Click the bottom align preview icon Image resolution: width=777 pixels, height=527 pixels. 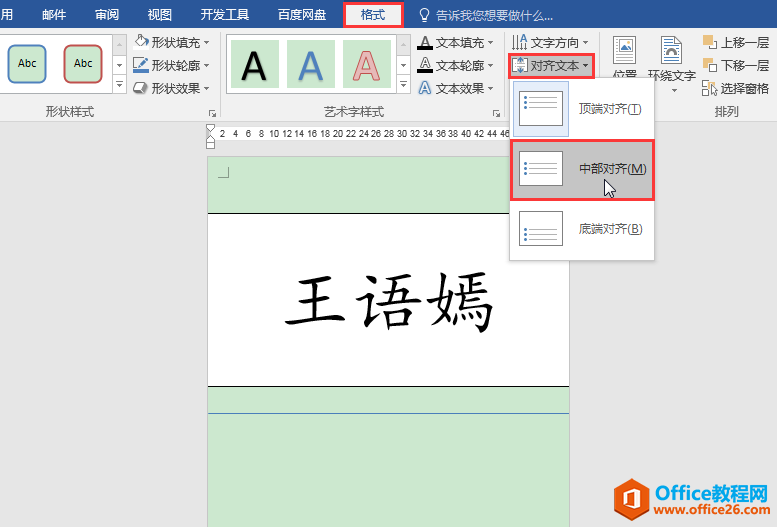click(x=541, y=229)
